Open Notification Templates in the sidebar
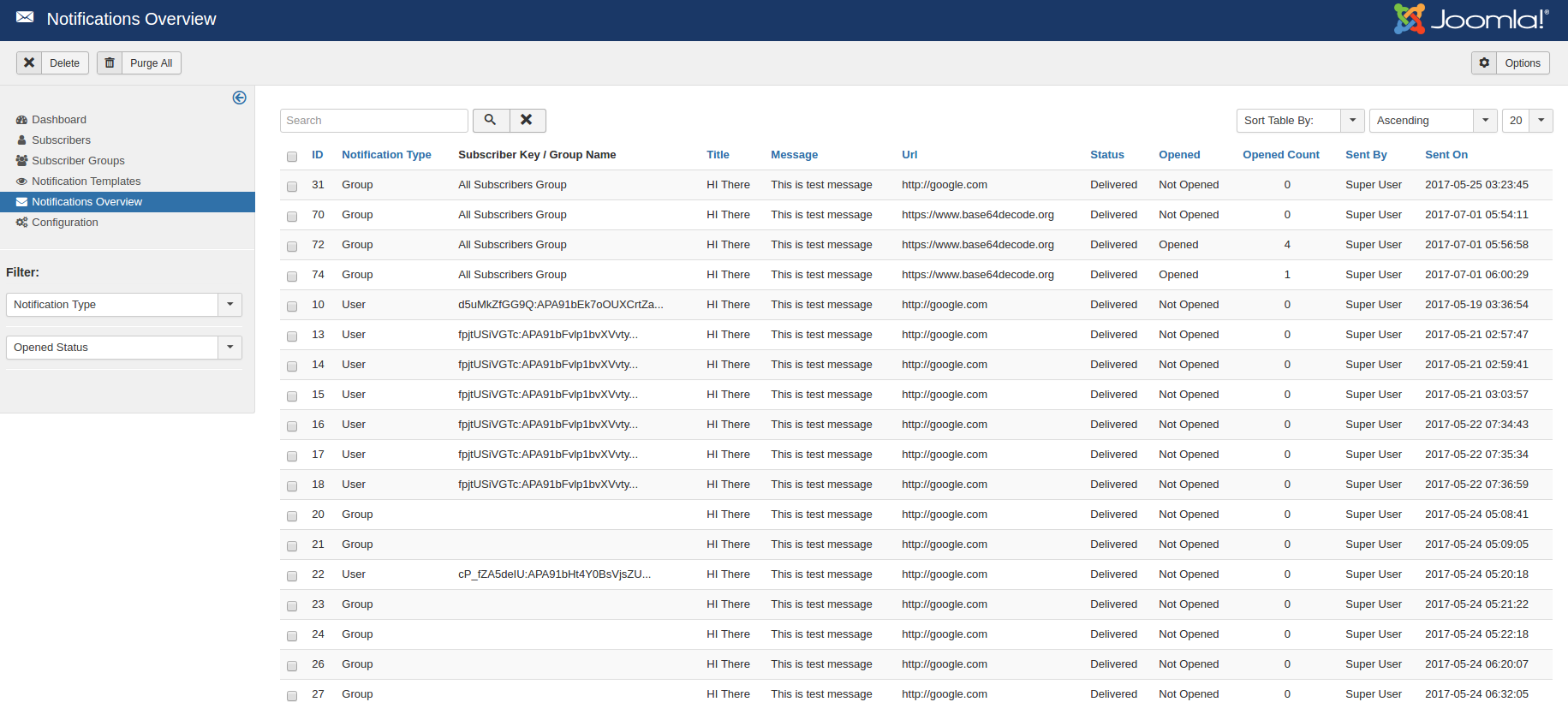 point(86,181)
